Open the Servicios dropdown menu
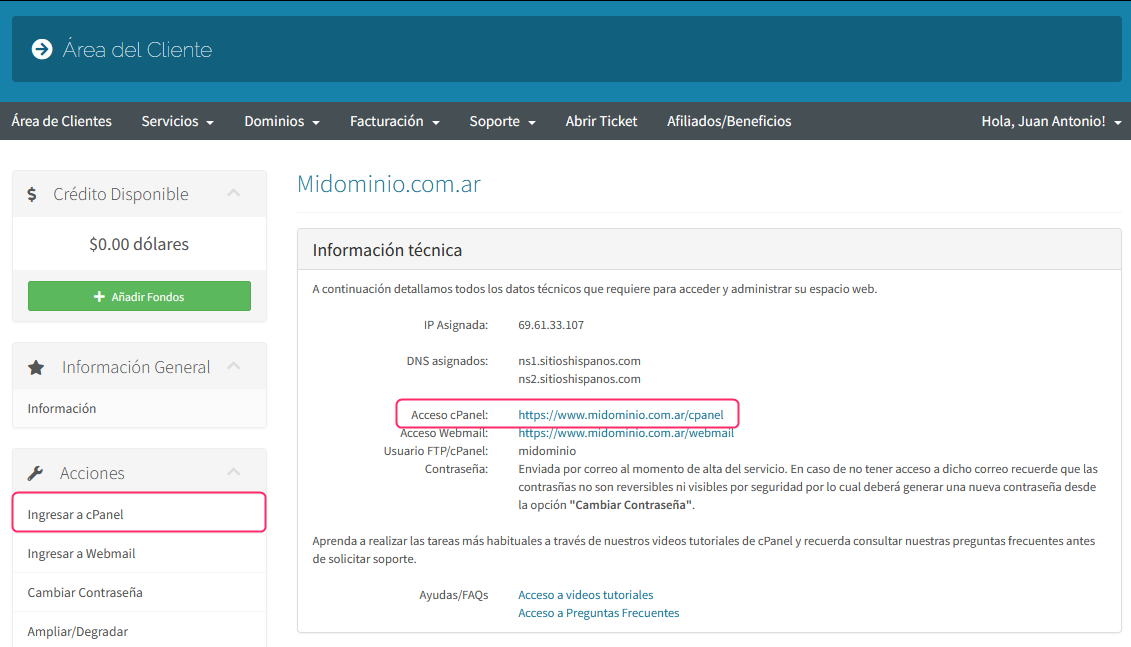 pos(177,121)
